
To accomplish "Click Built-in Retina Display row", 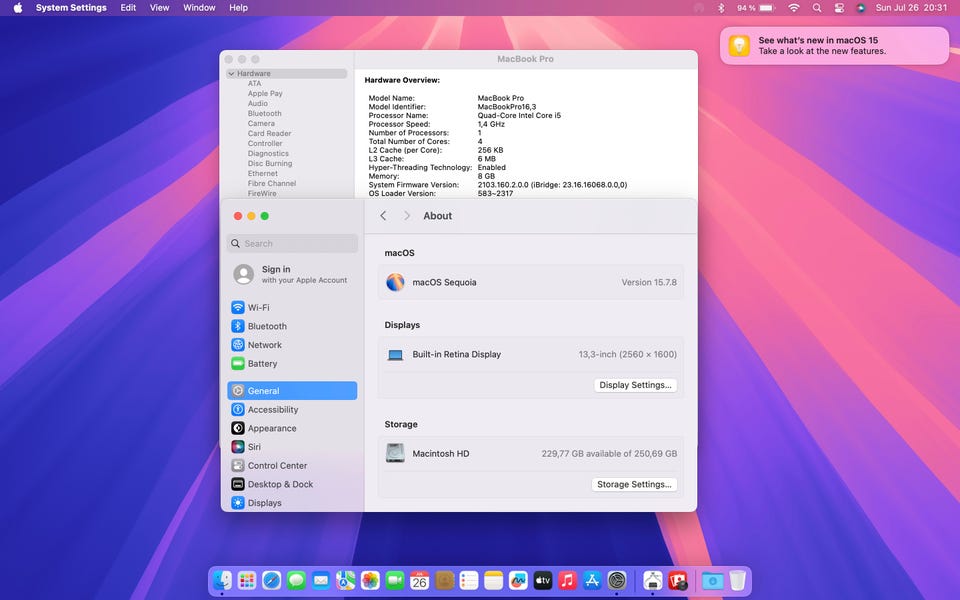I will pyautogui.click(x=531, y=354).
